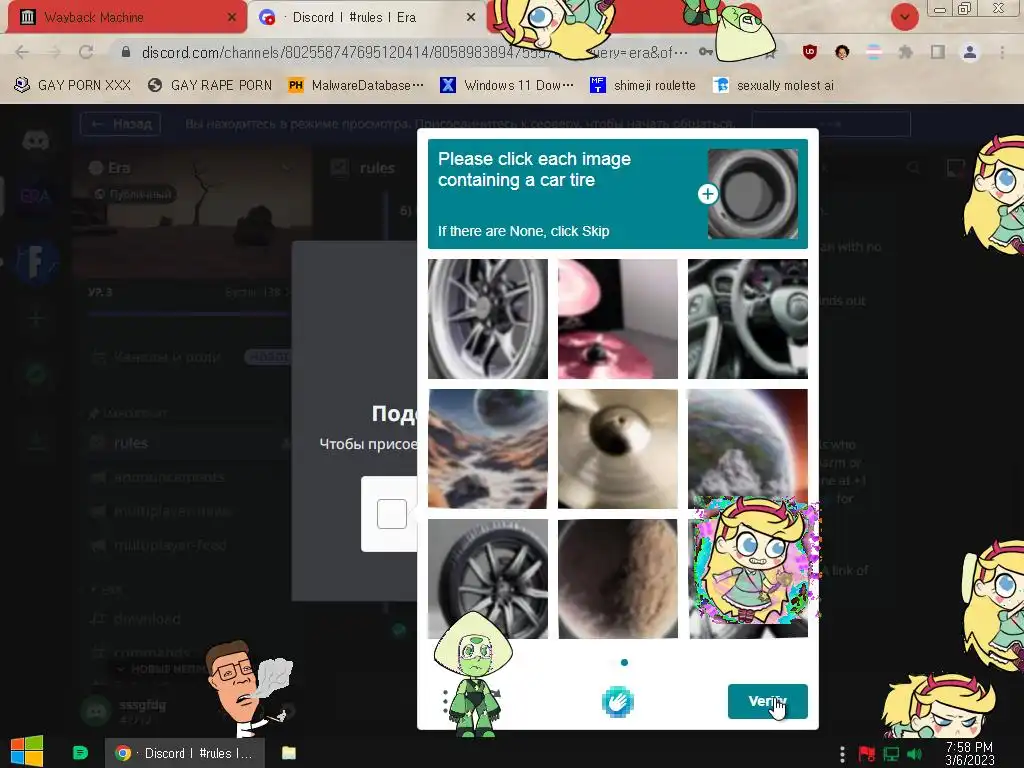Select the top-left alloy wheel captcha image
This screenshot has width=1024, height=768.
pyautogui.click(x=488, y=319)
